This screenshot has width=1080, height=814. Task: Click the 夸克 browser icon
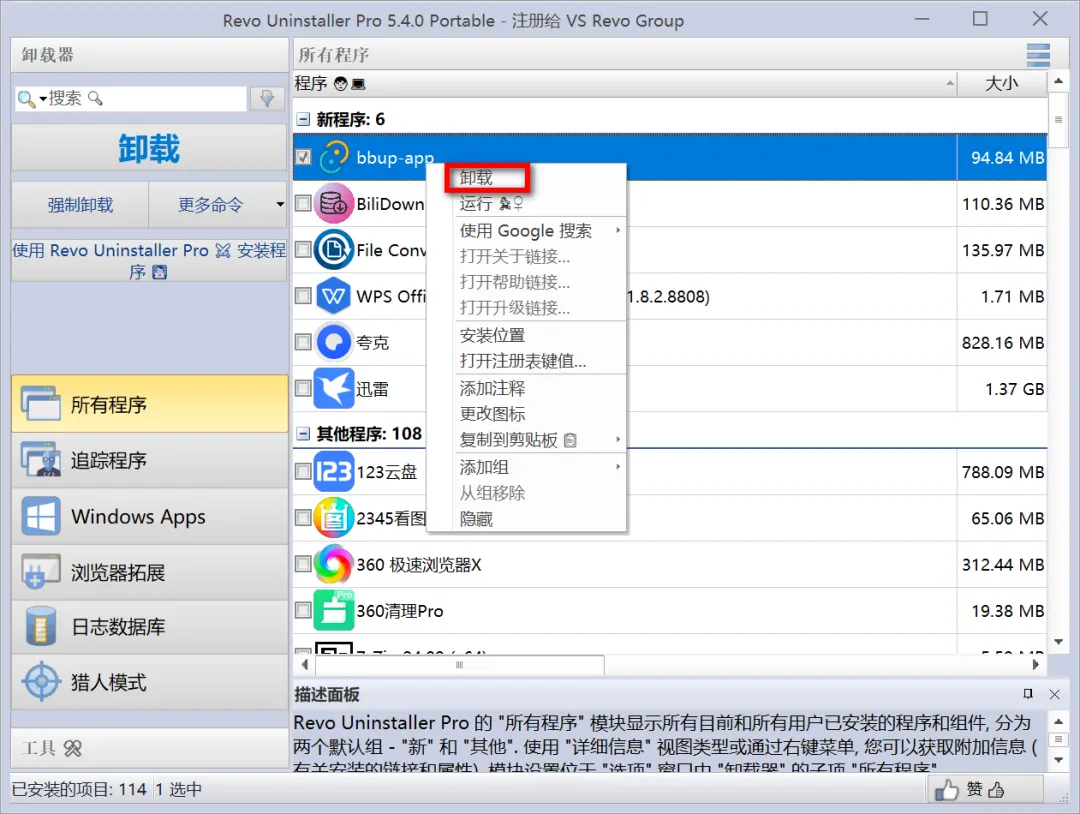pyautogui.click(x=334, y=342)
